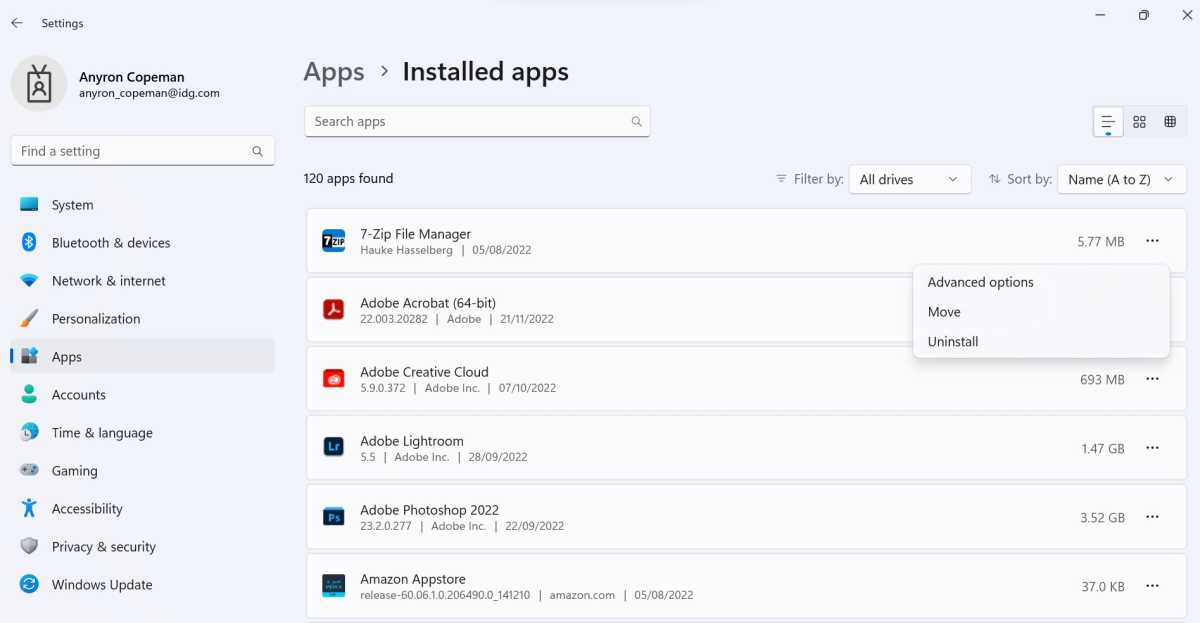Screen dimensions: 1200x623
Task: Click the 5.77 MB size value
Action: pyautogui.click(x=1101, y=242)
